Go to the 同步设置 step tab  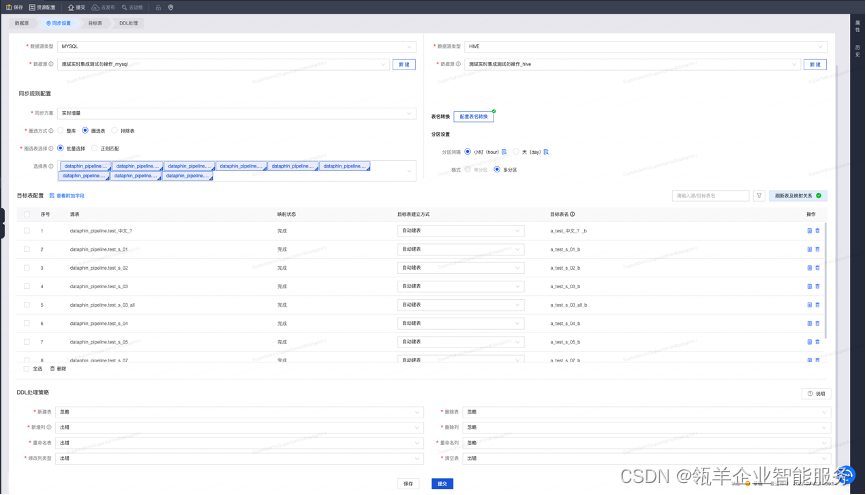pos(59,23)
